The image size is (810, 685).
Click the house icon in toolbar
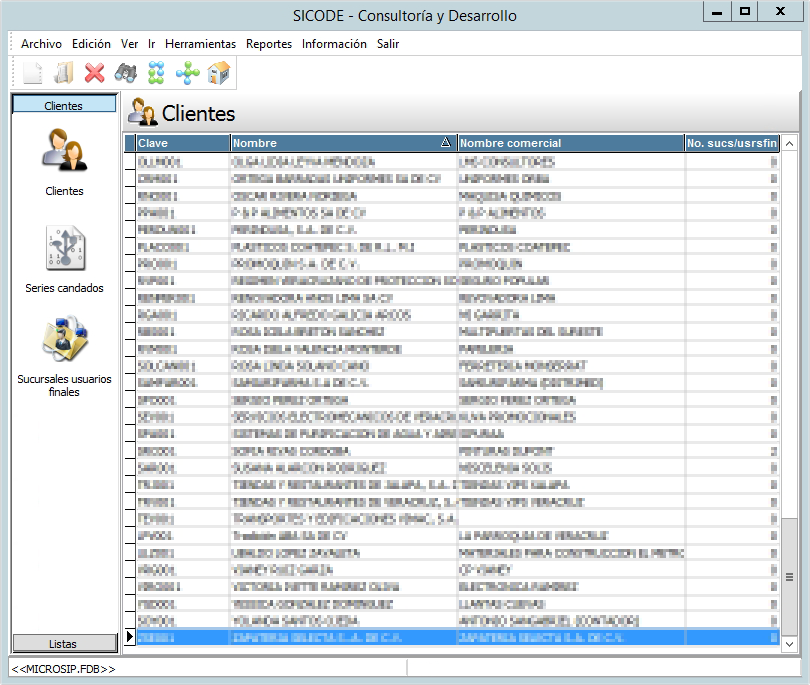218,72
